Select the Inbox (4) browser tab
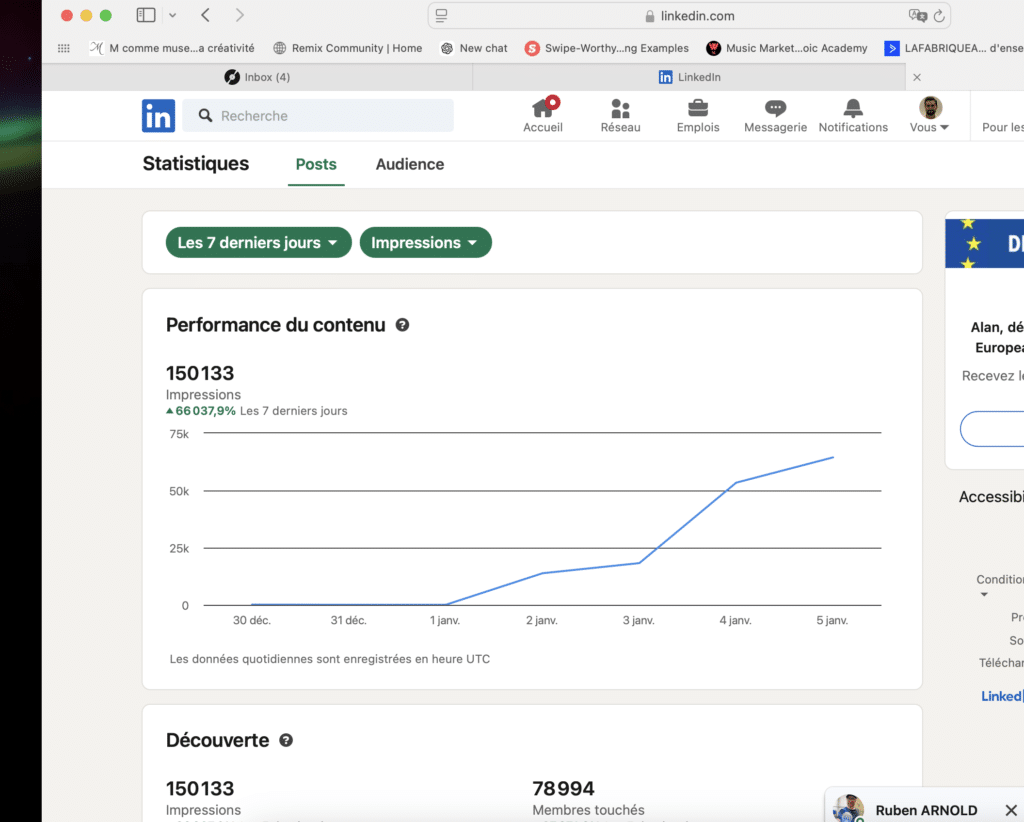The image size is (1024, 822). (x=257, y=77)
